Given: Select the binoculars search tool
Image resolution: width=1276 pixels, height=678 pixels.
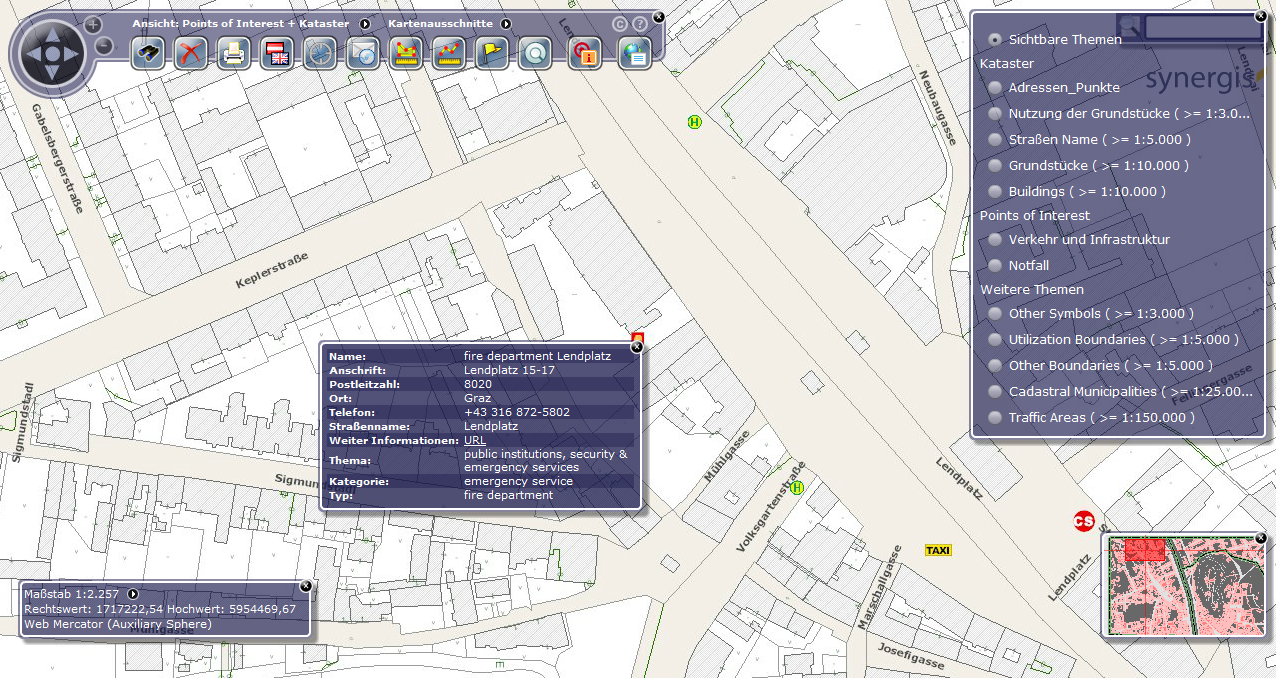Looking at the screenshot, I should click(148, 53).
